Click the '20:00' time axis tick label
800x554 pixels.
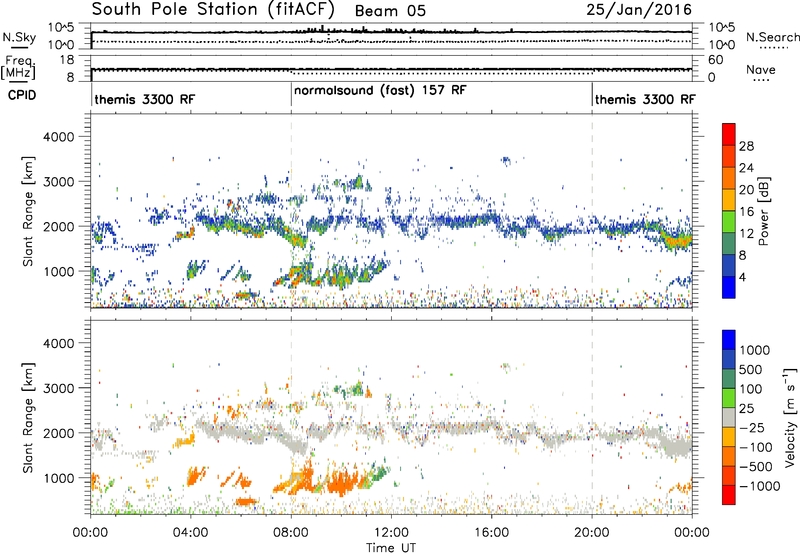click(x=592, y=533)
